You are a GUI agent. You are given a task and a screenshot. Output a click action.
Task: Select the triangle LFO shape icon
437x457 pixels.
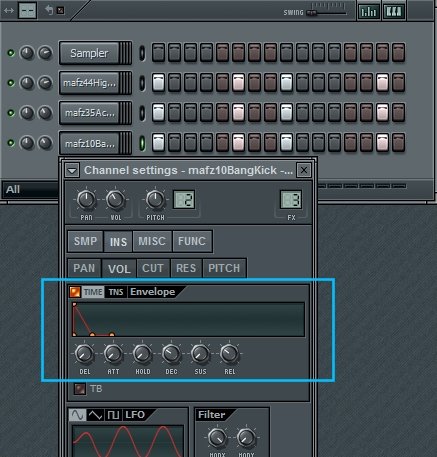coord(95,415)
